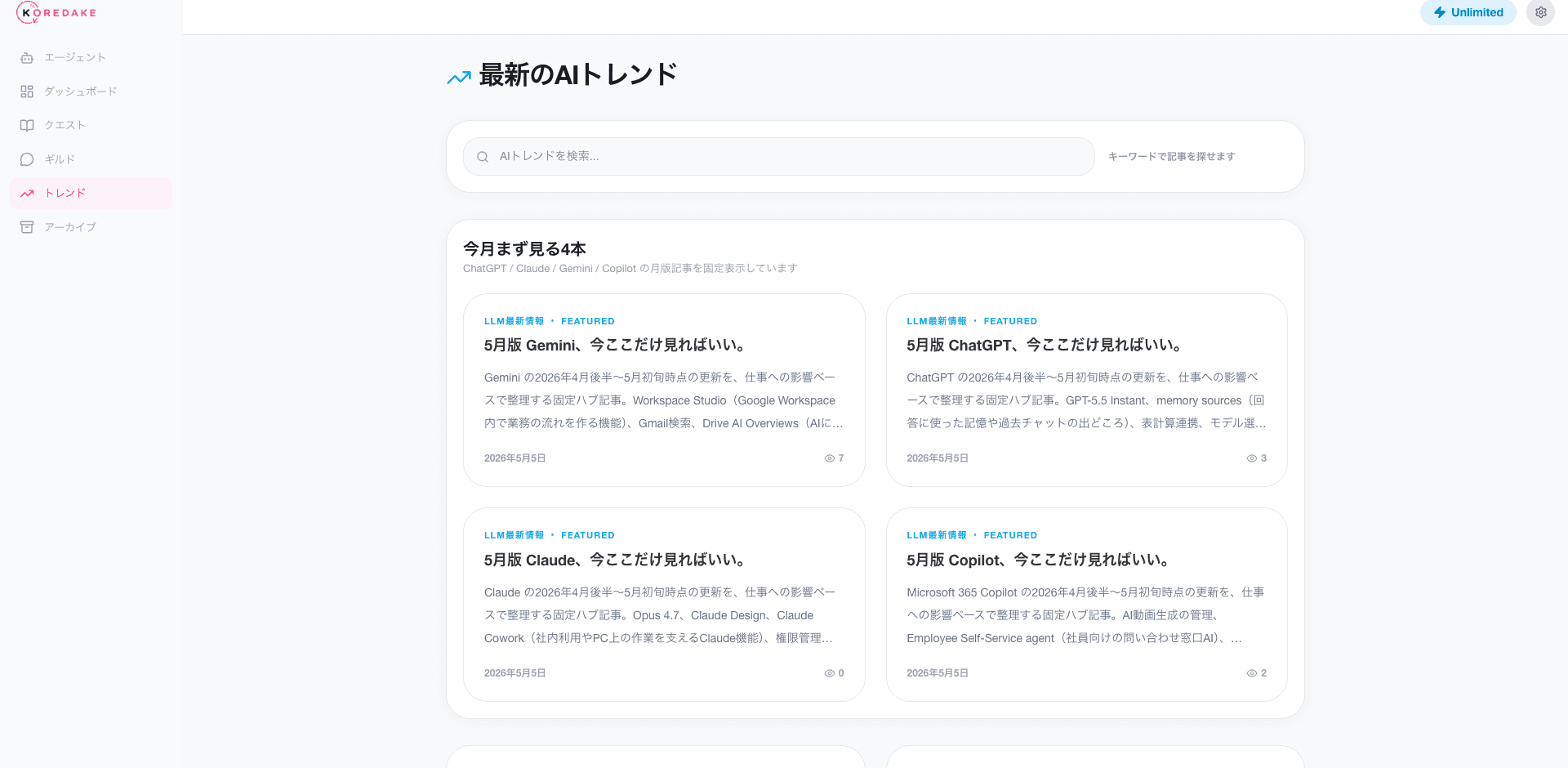1568x768 pixels.
Task: Focus the AIトレンドを検索 search field
Action: 778,156
